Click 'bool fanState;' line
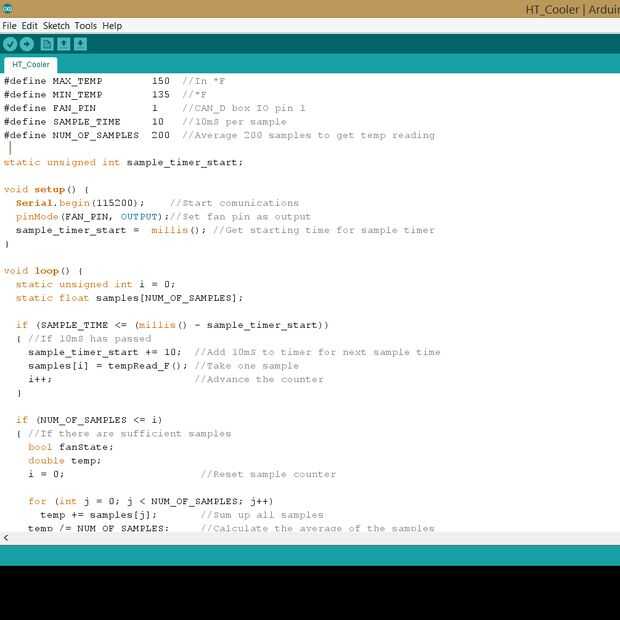Screen dimensions: 620x620 tap(71, 447)
